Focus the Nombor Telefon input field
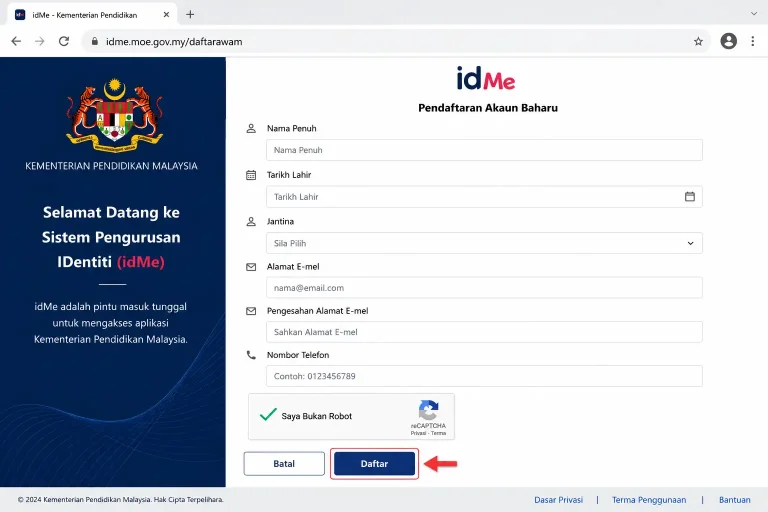The image size is (768, 512). coord(484,376)
